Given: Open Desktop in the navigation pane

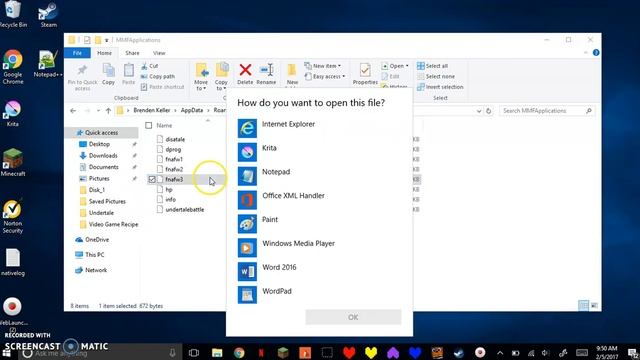Looking at the screenshot, I should tap(99, 144).
